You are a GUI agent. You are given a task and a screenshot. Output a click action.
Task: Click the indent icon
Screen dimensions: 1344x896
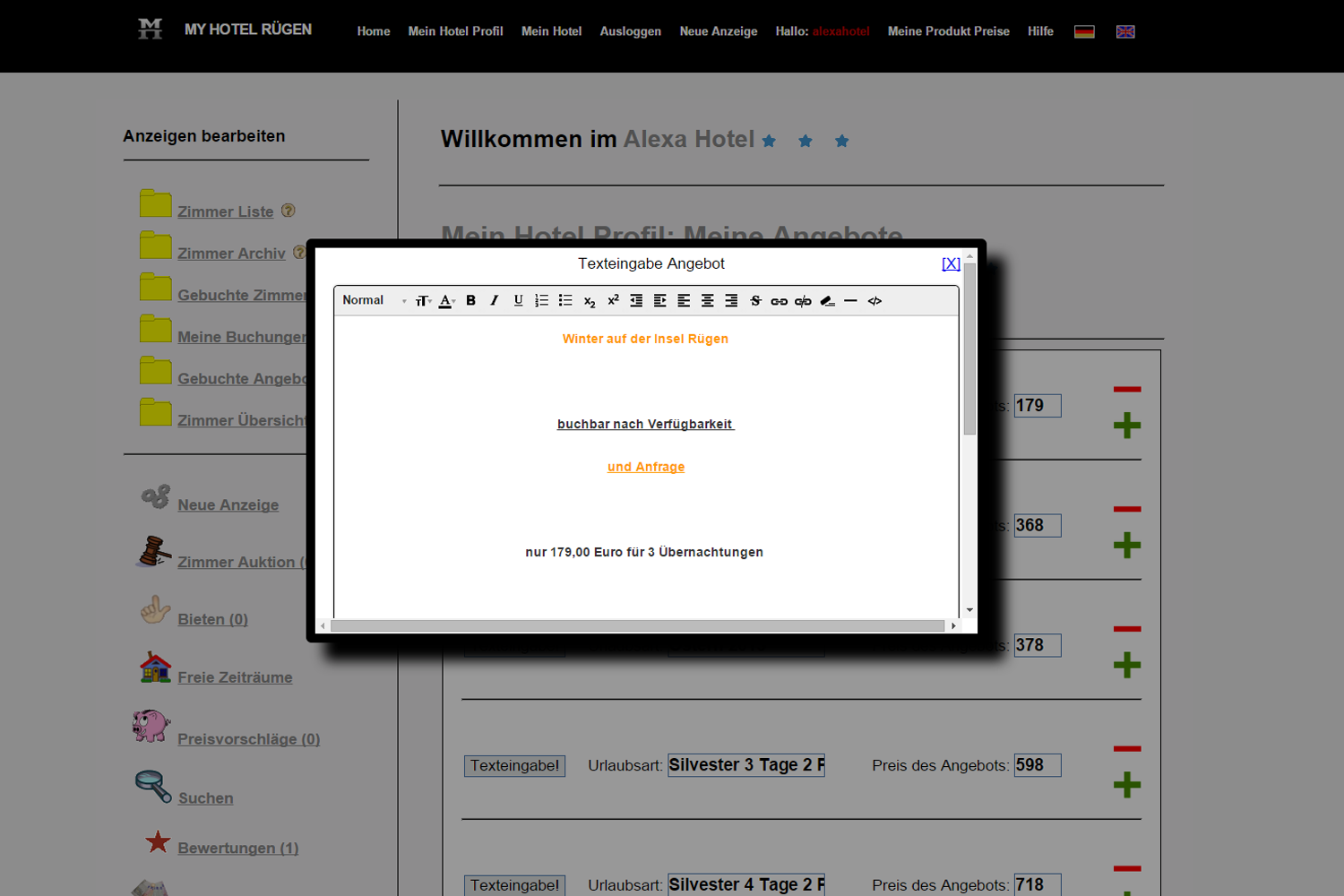(x=660, y=301)
